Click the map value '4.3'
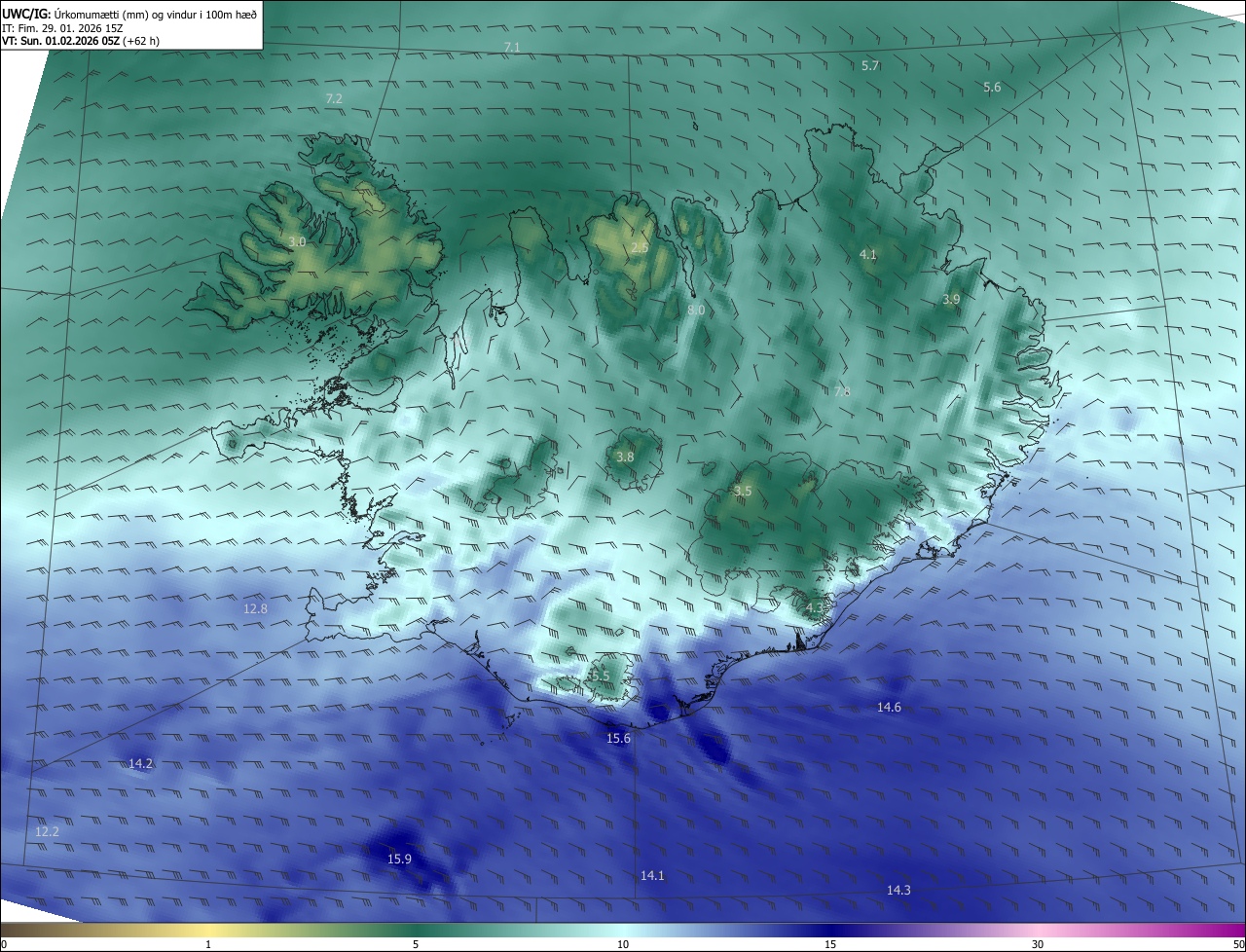 click(x=815, y=608)
